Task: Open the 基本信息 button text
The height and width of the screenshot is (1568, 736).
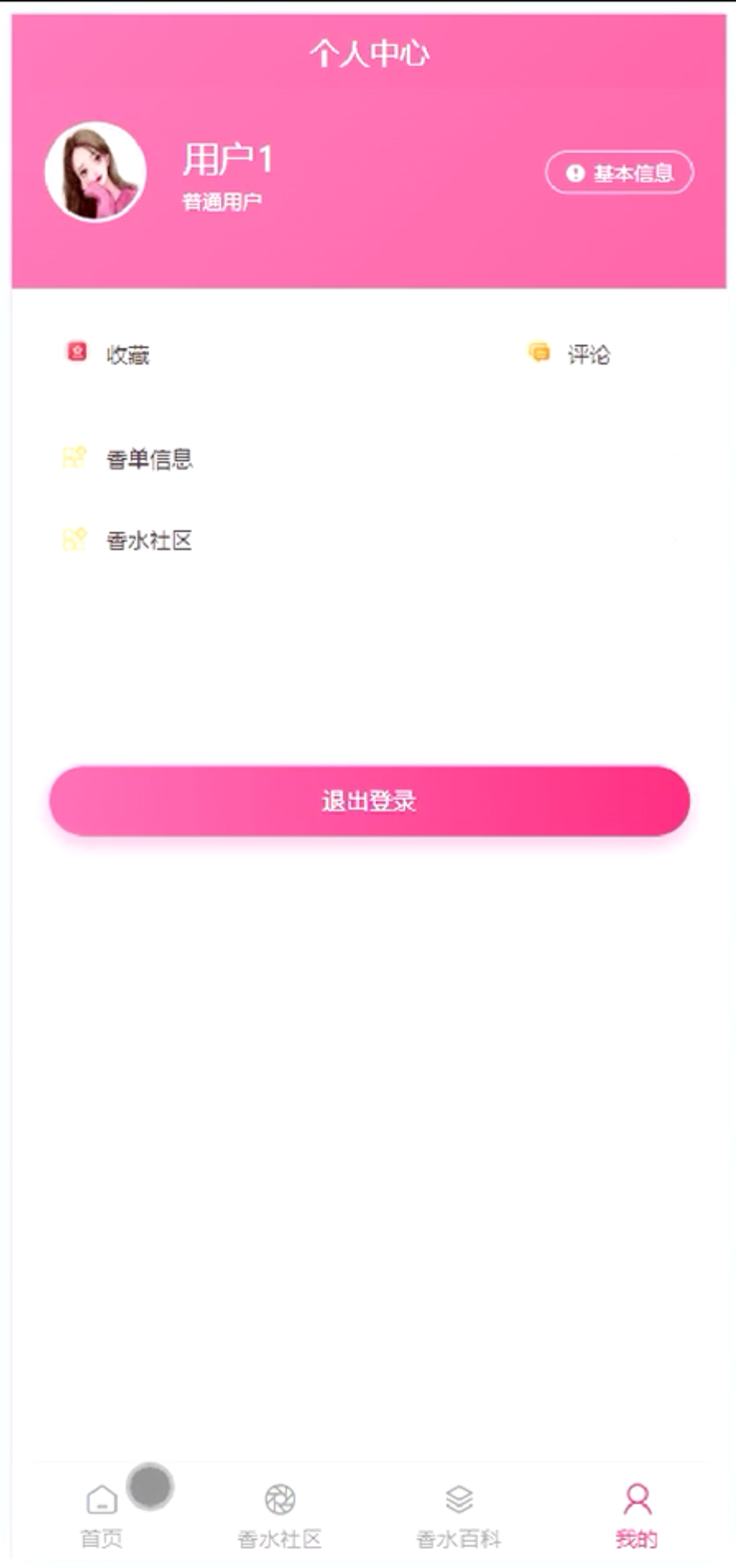Action: (633, 173)
